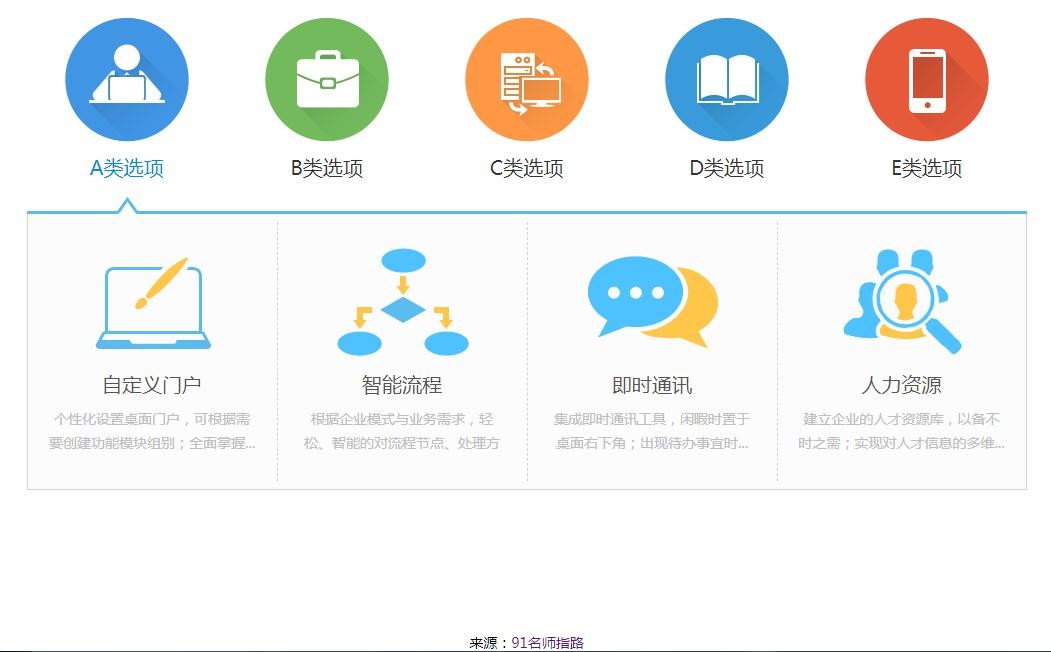The image size is (1051, 652).
Task: Click the 即时通讯 heading
Action: pyautogui.click(x=652, y=385)
